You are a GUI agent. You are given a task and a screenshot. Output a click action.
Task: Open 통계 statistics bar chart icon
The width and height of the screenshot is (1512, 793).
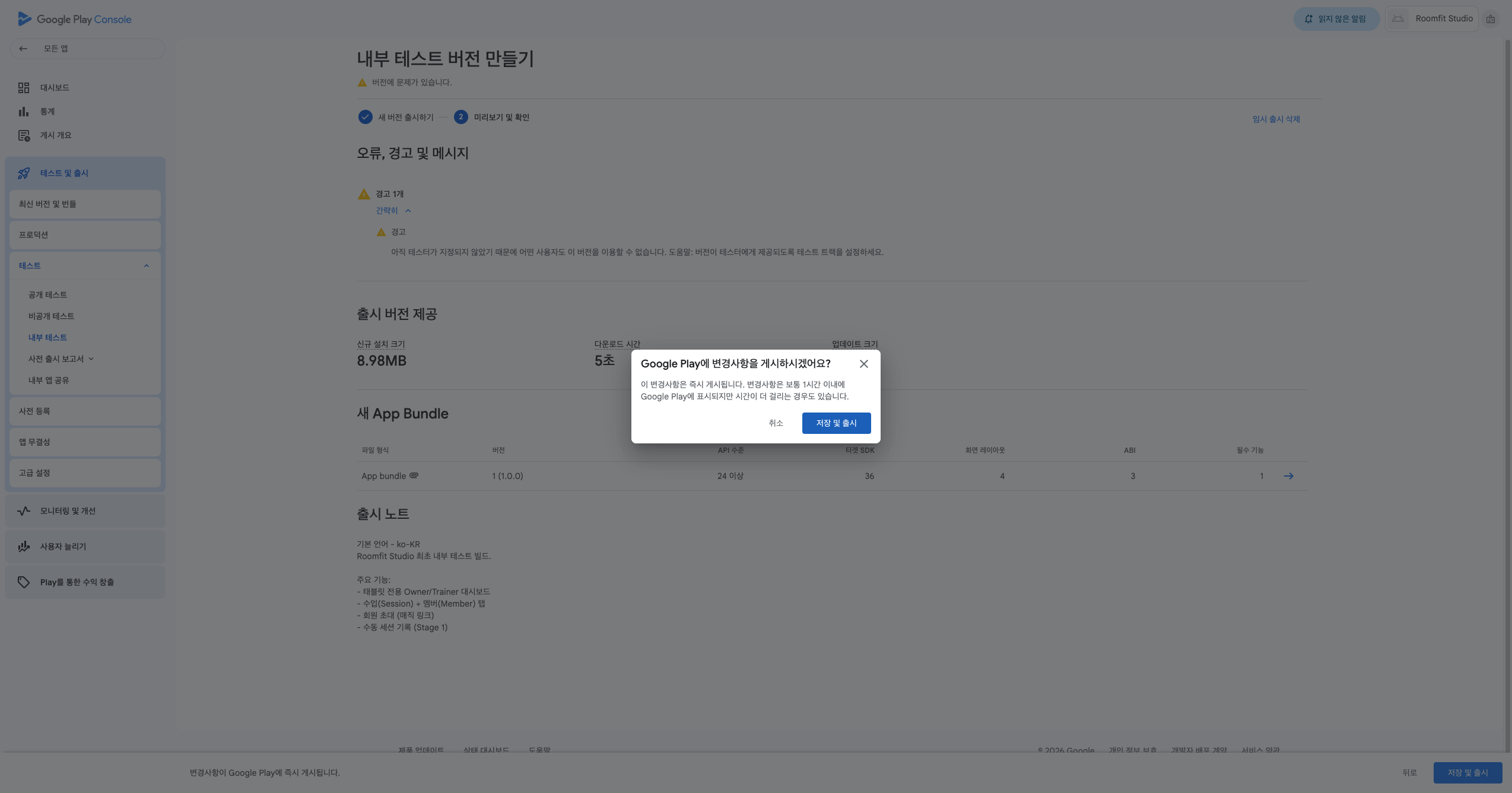tap(24, 112)
